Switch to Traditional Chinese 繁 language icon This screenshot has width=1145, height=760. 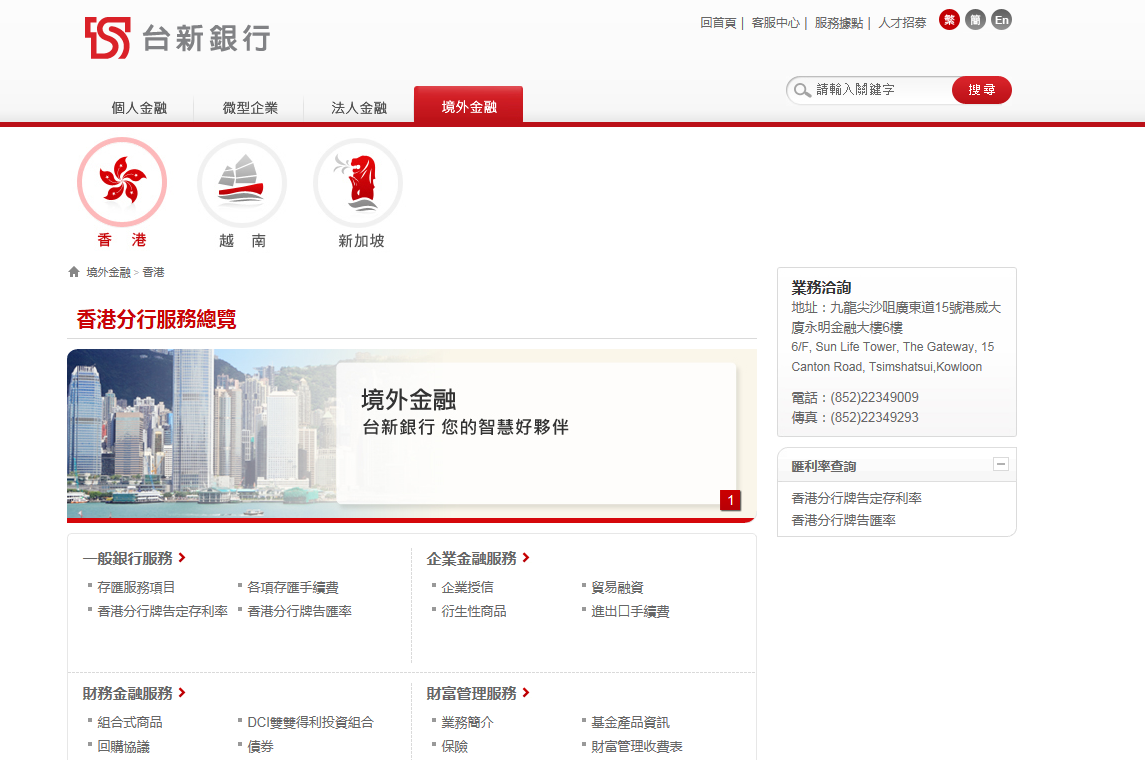pyautogui.click(x=949, y=20)
